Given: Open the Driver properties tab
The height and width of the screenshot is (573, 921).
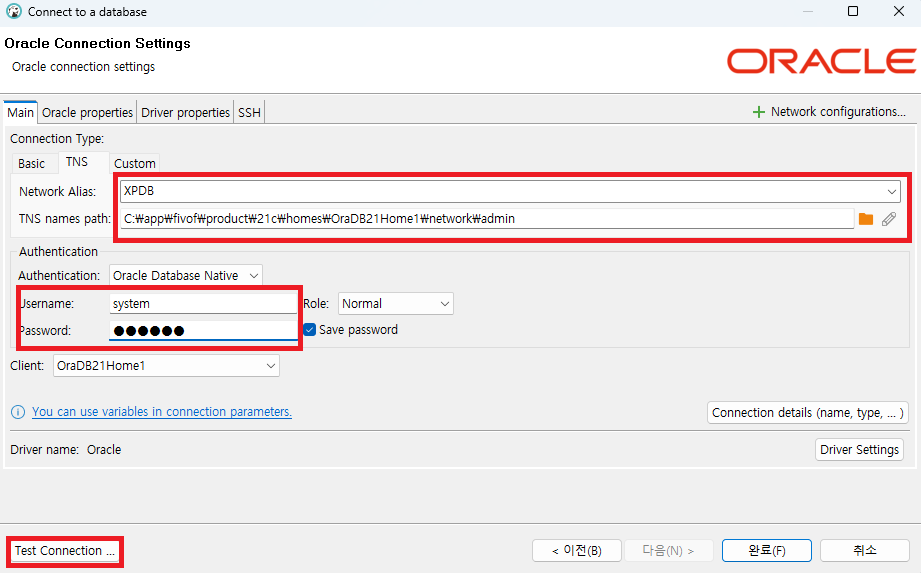Looking at the screenshot, I should pos(186,112).
